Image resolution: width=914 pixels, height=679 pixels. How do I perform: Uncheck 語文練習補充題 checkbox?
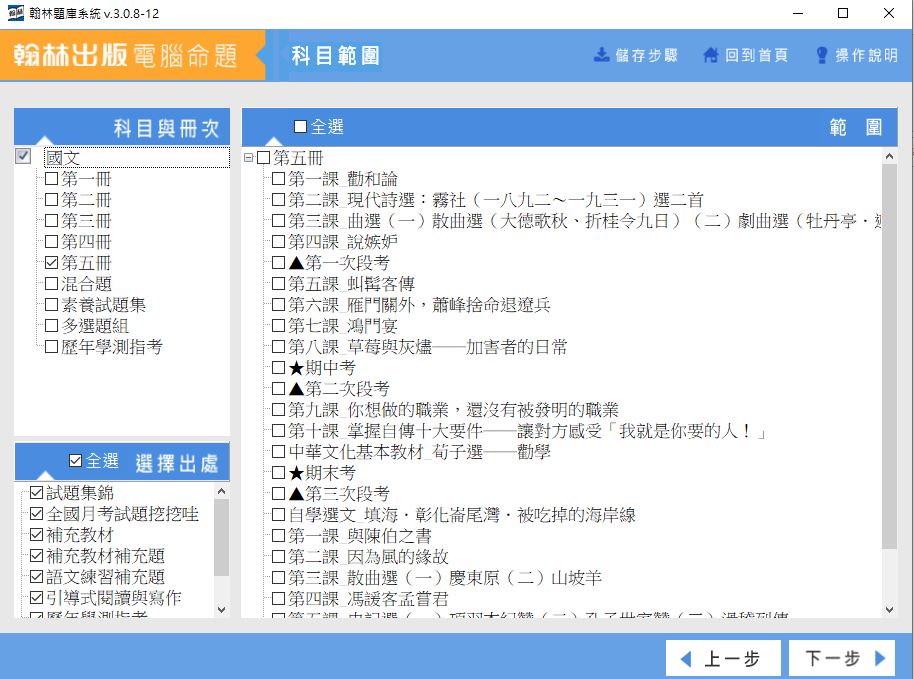point(36,576)
